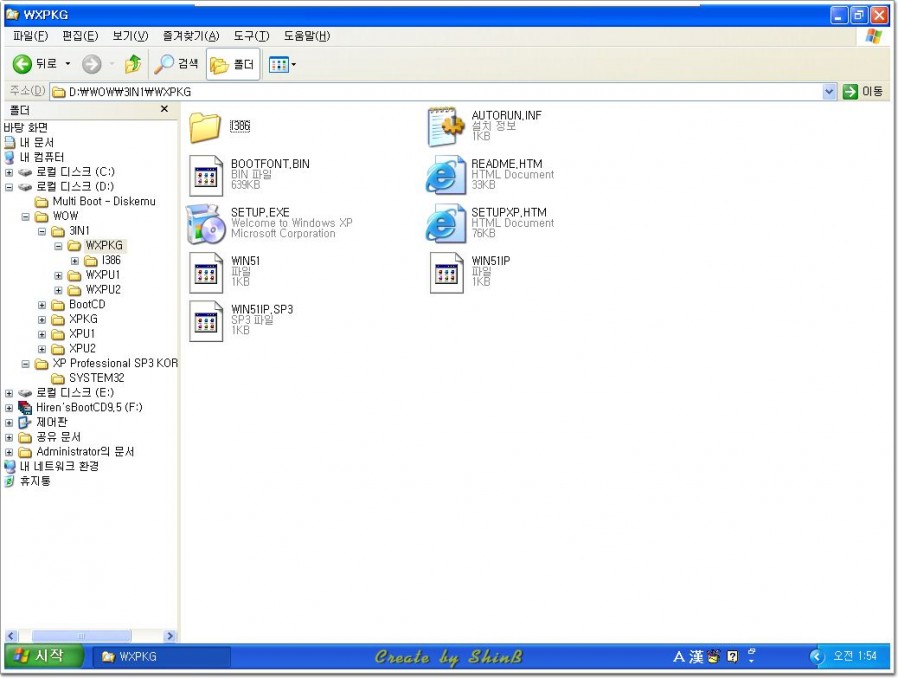This screenshot has height=678, width=900.
Task: Select 공유 문서 folder in tree
Action: 58,437
